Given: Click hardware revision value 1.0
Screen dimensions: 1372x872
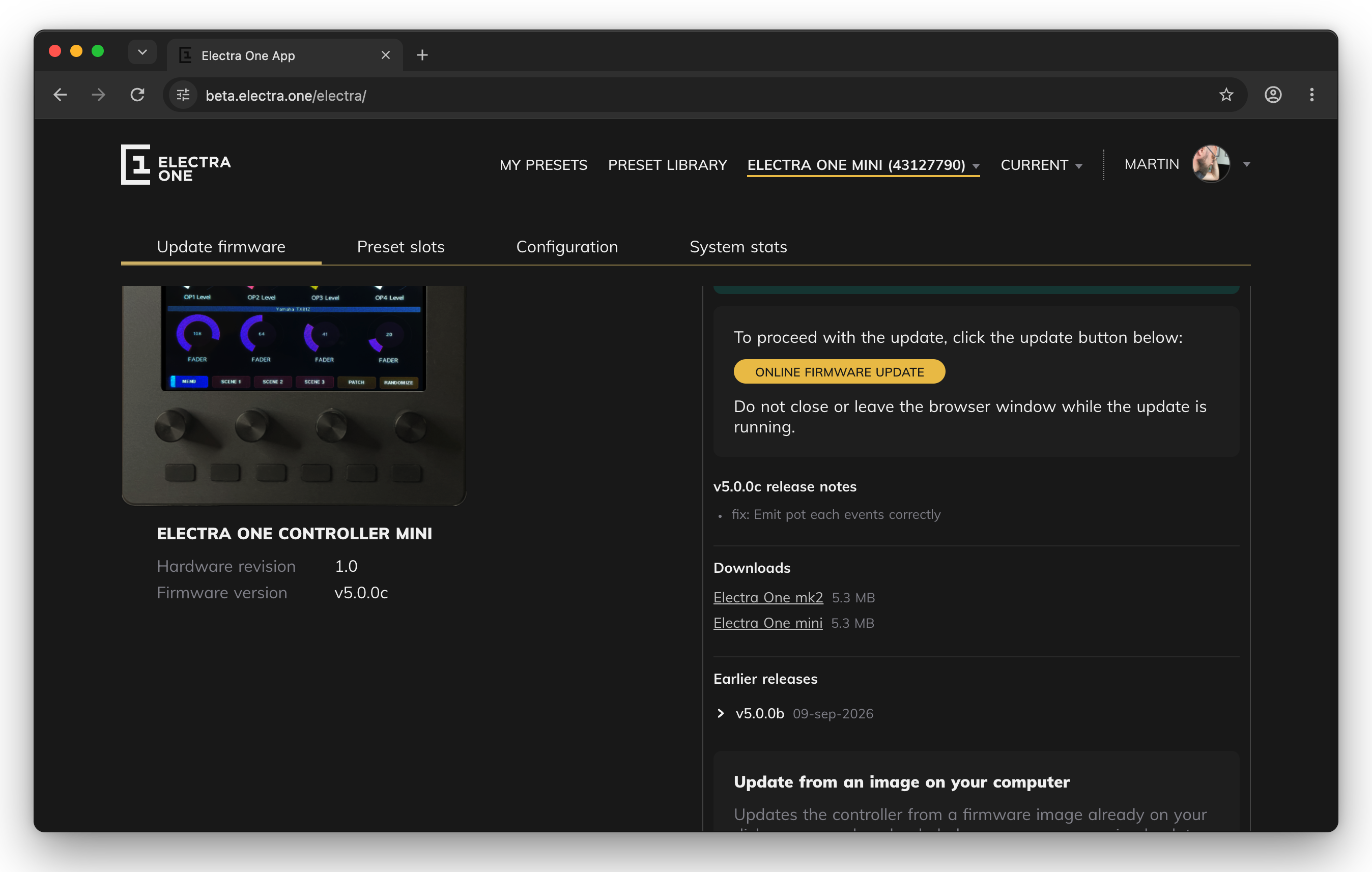Looking at the screenshot, I should click(x=346, y=566).
